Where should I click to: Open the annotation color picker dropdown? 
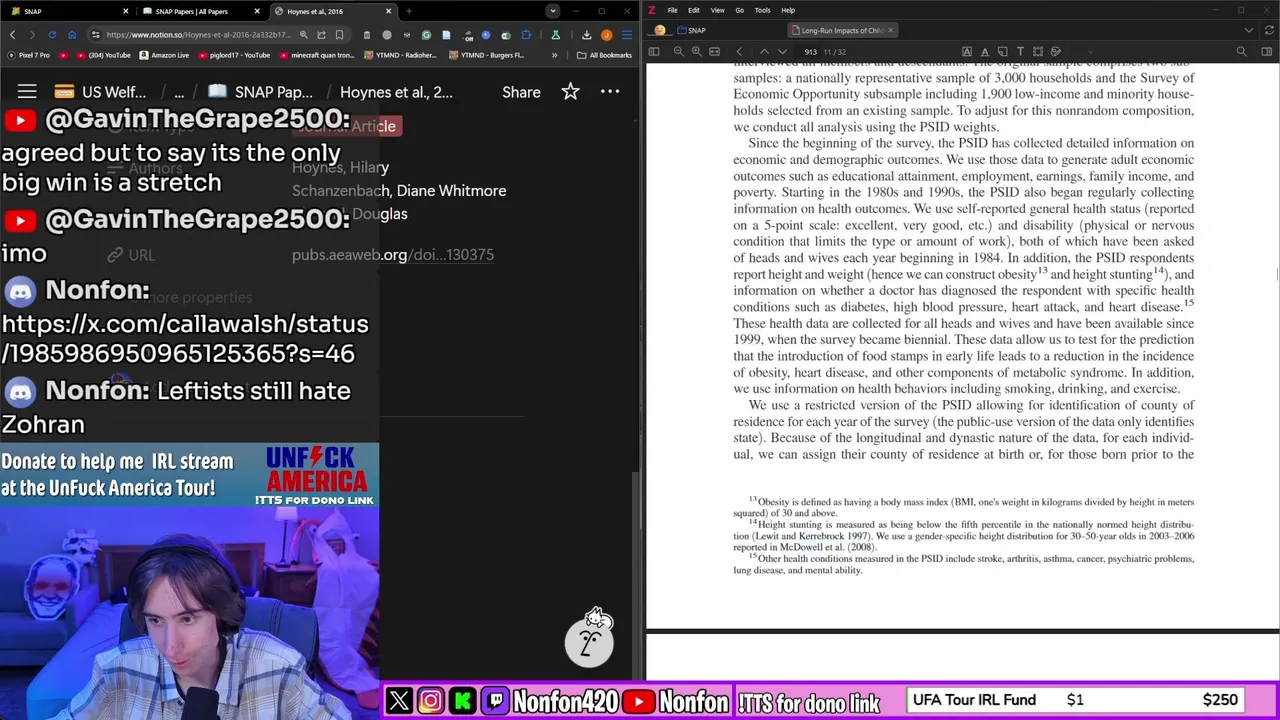[1090, 52]
